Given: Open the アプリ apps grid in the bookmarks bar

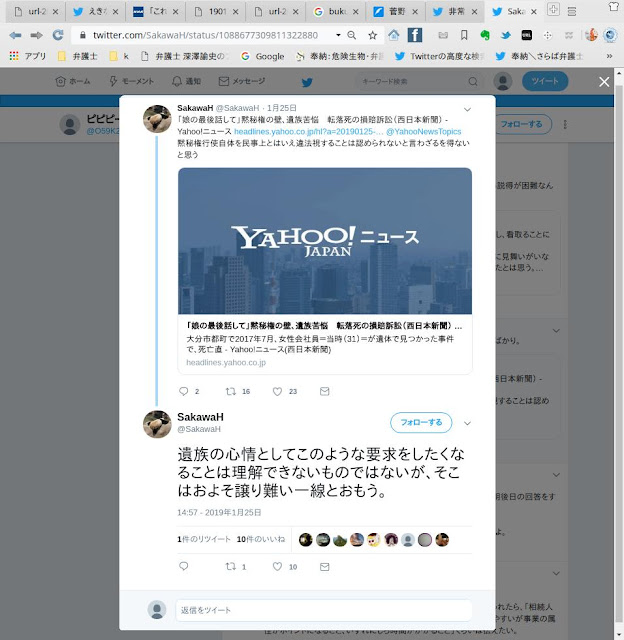Looking at the screenshot, I should coord(28,56).
